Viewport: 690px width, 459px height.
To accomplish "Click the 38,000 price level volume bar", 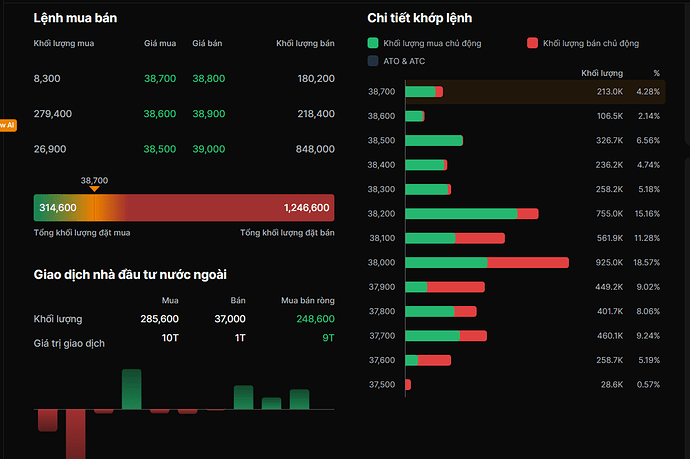I will pos(487,263).
